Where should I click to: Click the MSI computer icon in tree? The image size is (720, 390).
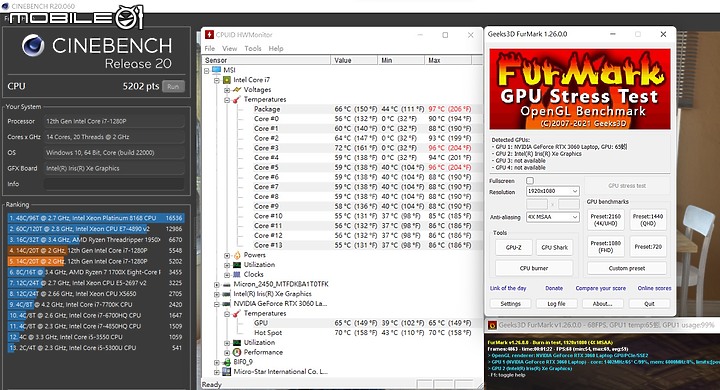coord(216,70)
